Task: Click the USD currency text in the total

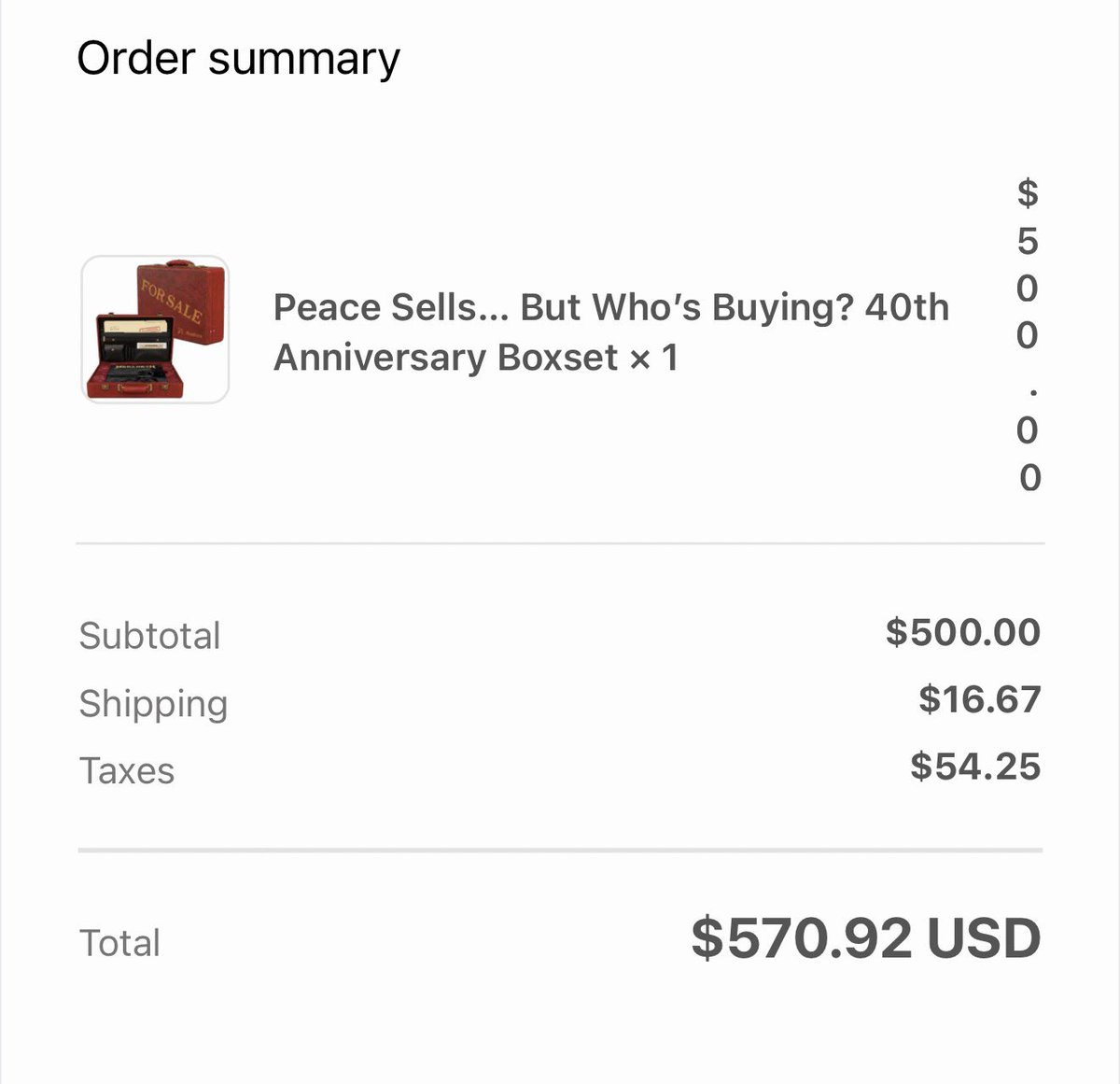Action: point(984,938)
